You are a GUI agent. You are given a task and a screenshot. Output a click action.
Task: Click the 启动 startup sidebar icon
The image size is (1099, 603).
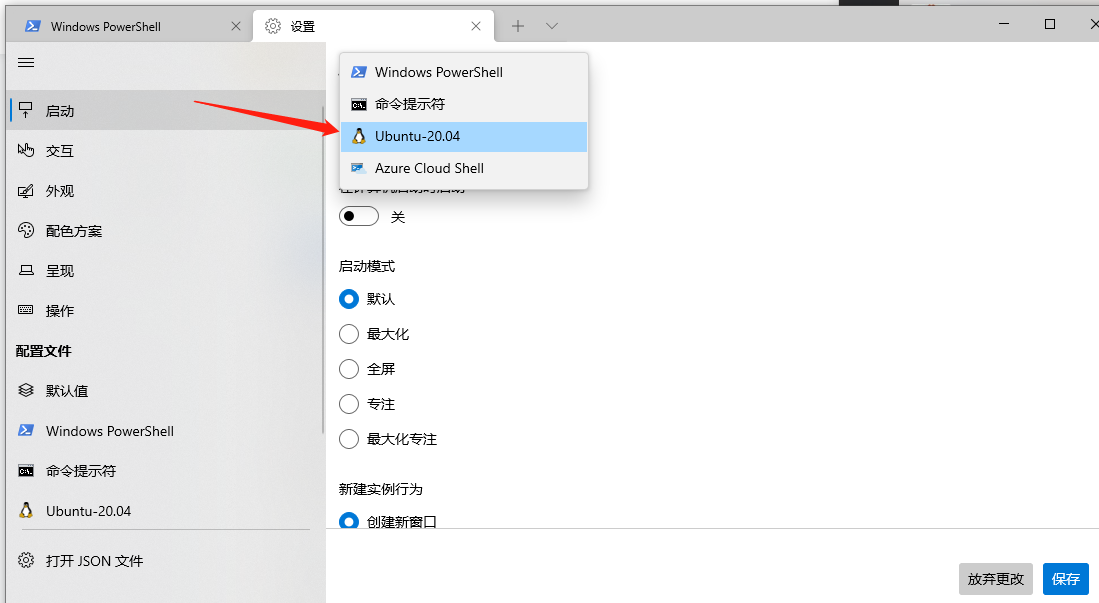coord(26,110)
